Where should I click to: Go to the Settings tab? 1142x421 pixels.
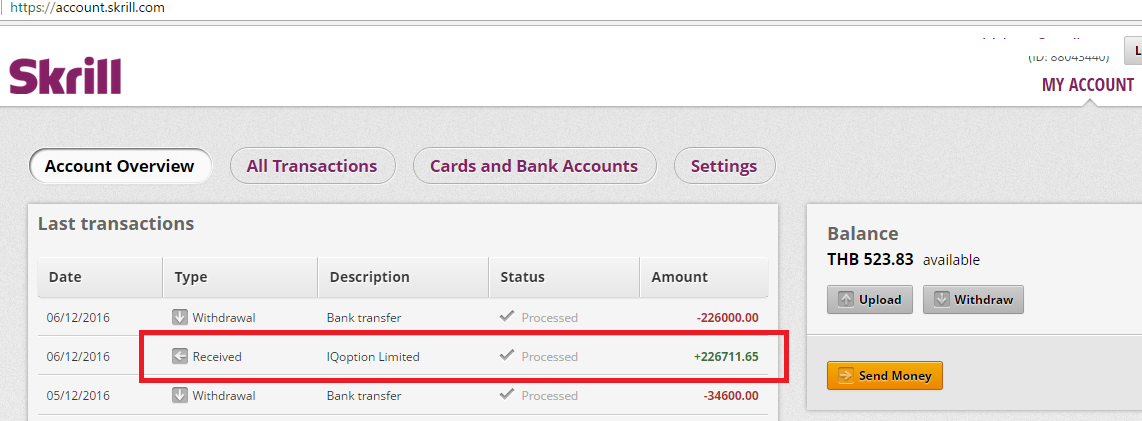pyautogui.click(x=724, y=166)
